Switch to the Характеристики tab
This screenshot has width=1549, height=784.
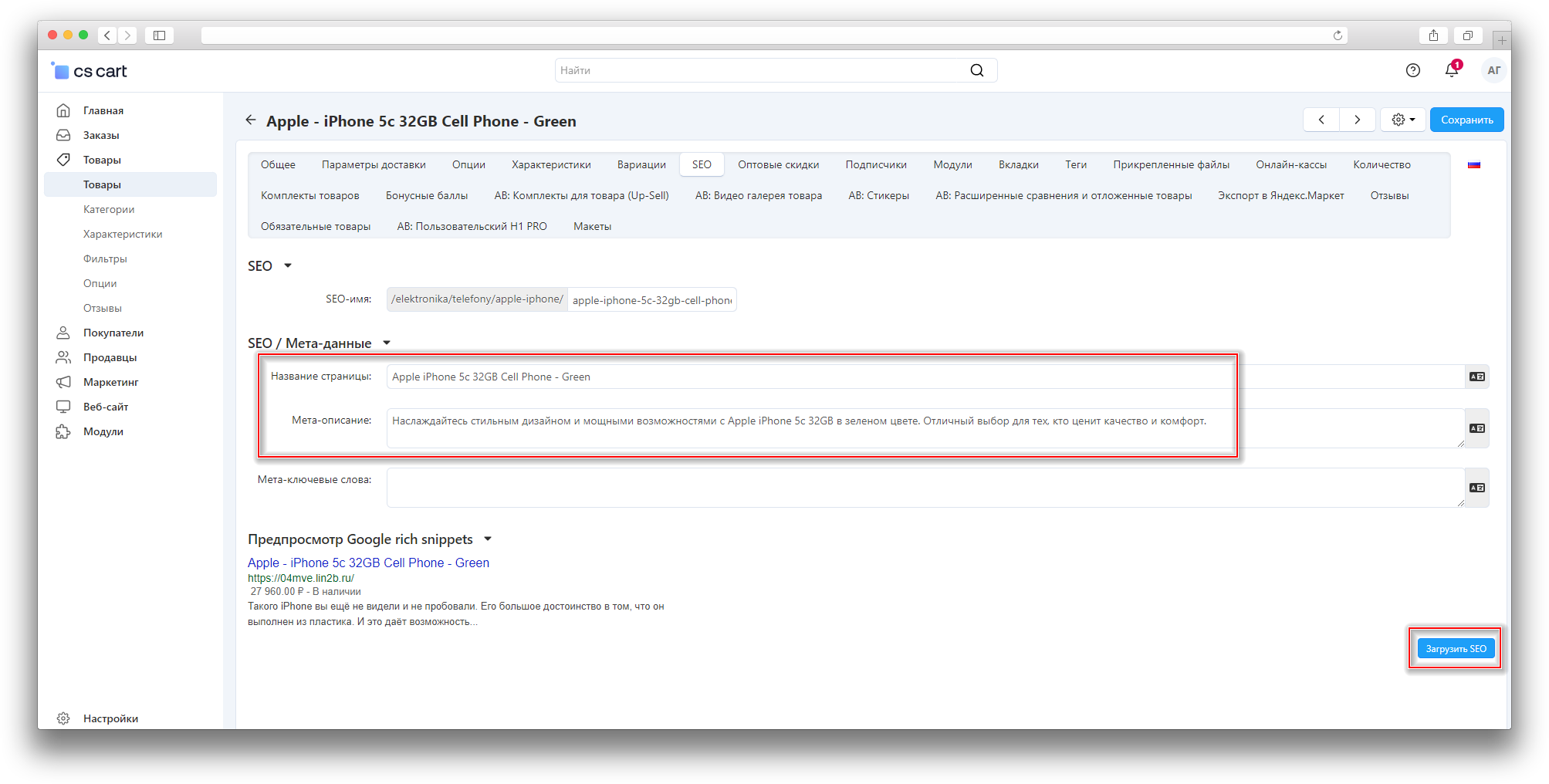(551, 164)
